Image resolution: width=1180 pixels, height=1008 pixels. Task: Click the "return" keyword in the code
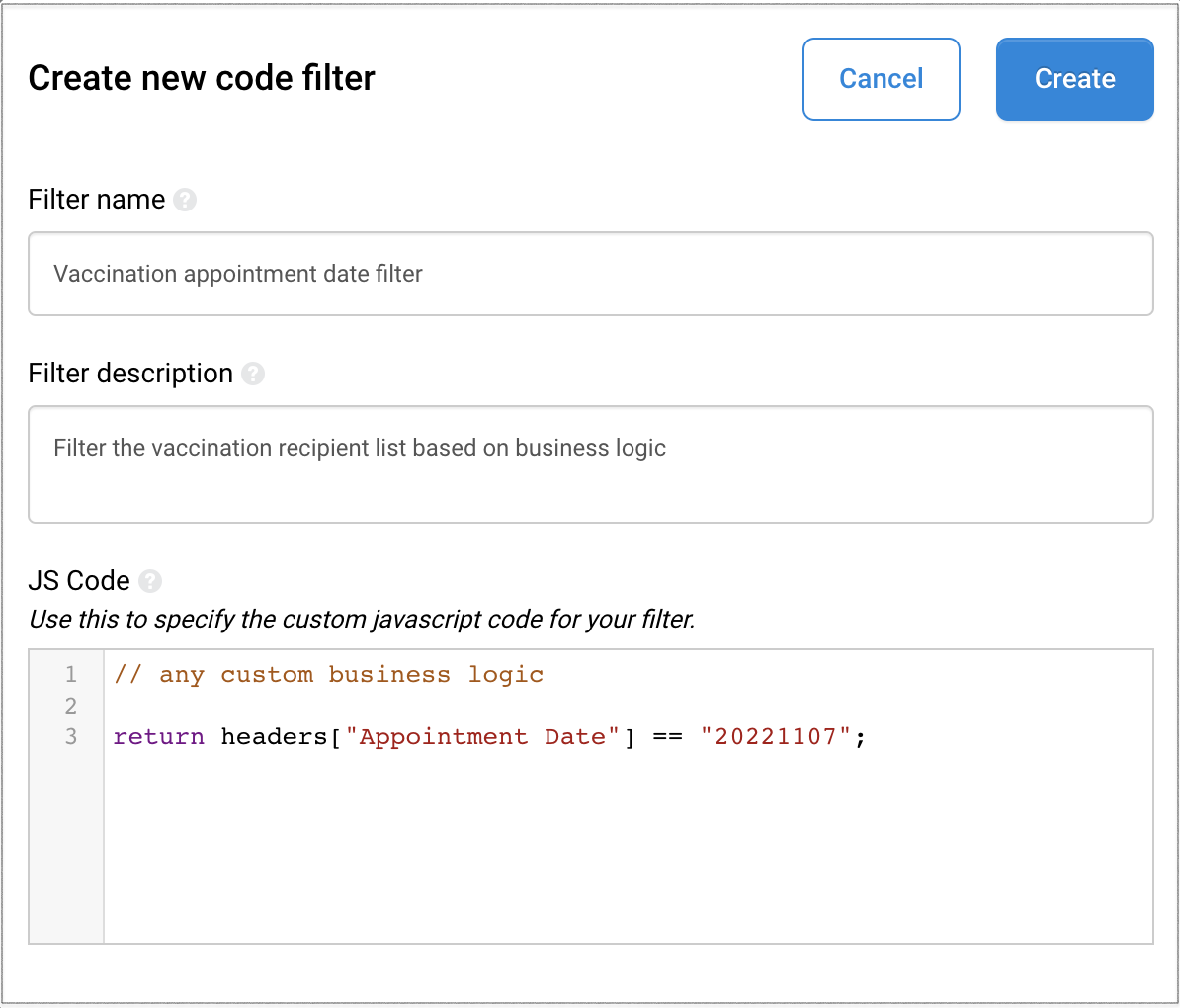158,737
